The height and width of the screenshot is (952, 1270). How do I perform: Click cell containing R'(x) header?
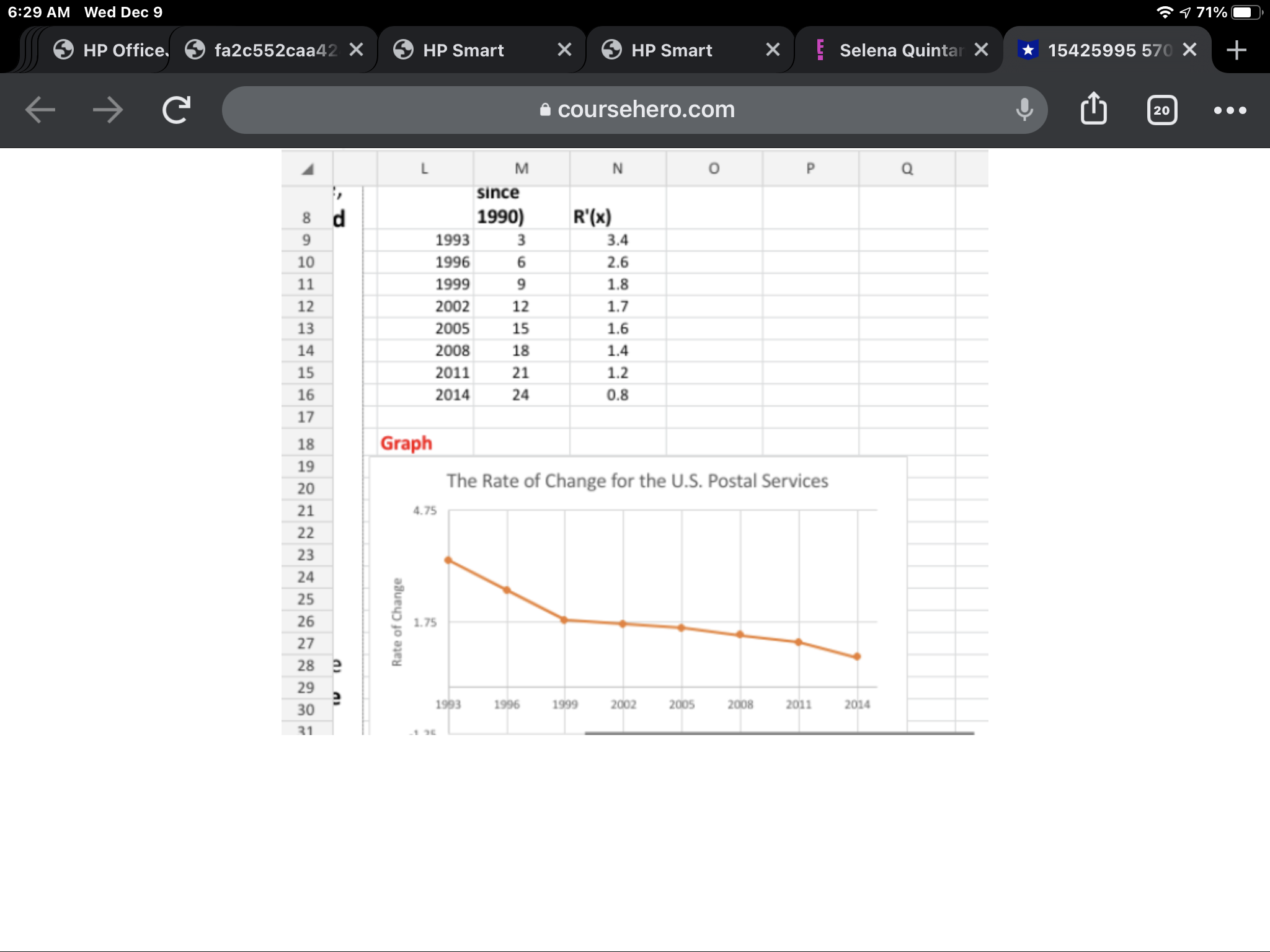[617, 216]
